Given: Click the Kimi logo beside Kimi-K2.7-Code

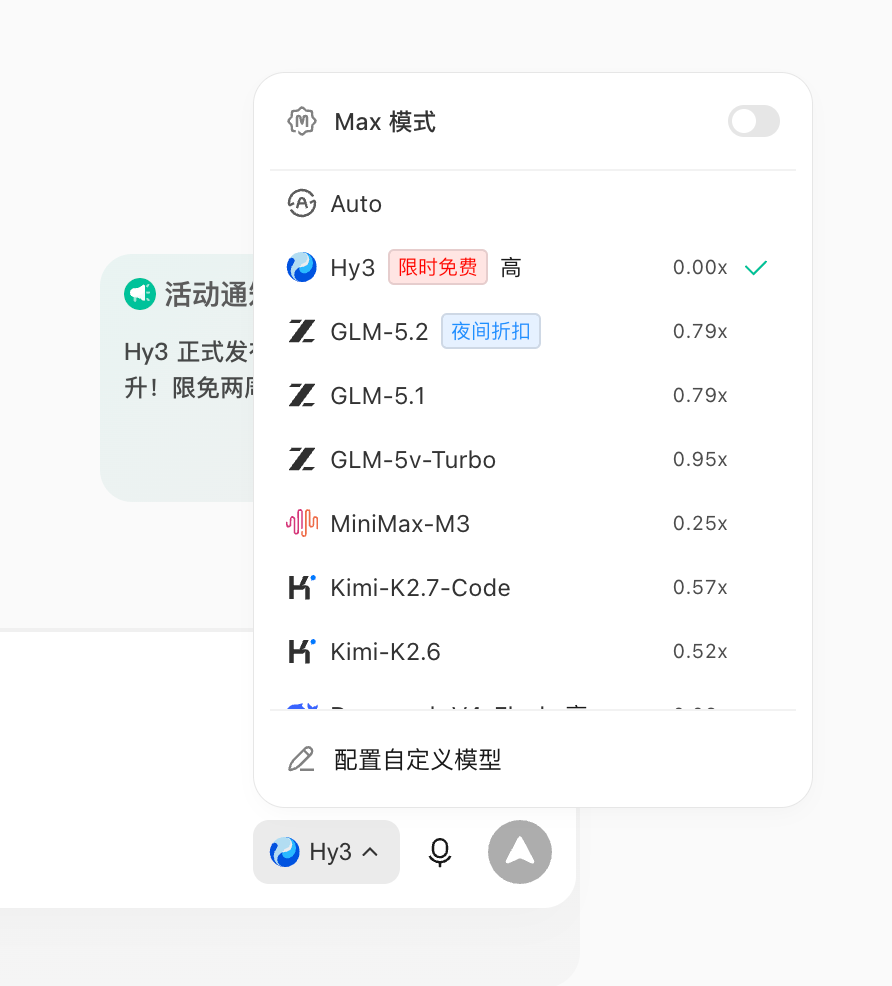Looking at the screenshot, I should (x=302, y=587).
